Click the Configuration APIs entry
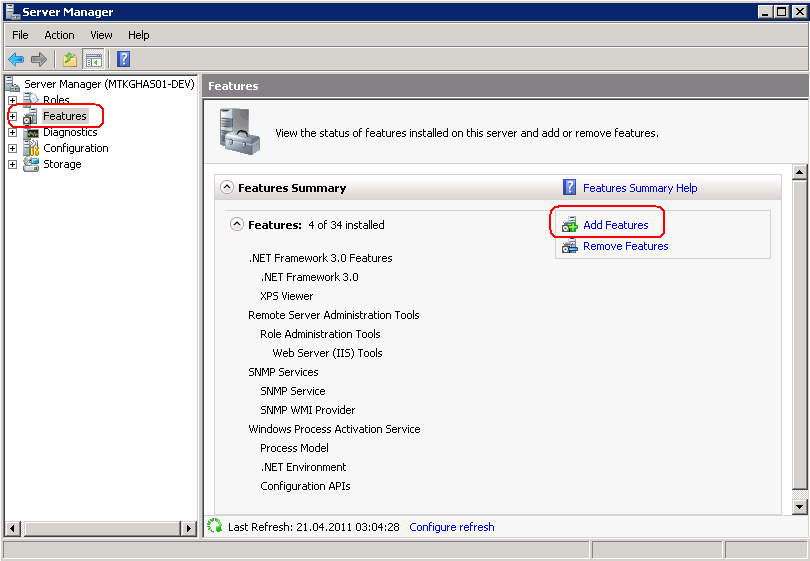Viewport: 810px width, 561px height. [305, 486]
